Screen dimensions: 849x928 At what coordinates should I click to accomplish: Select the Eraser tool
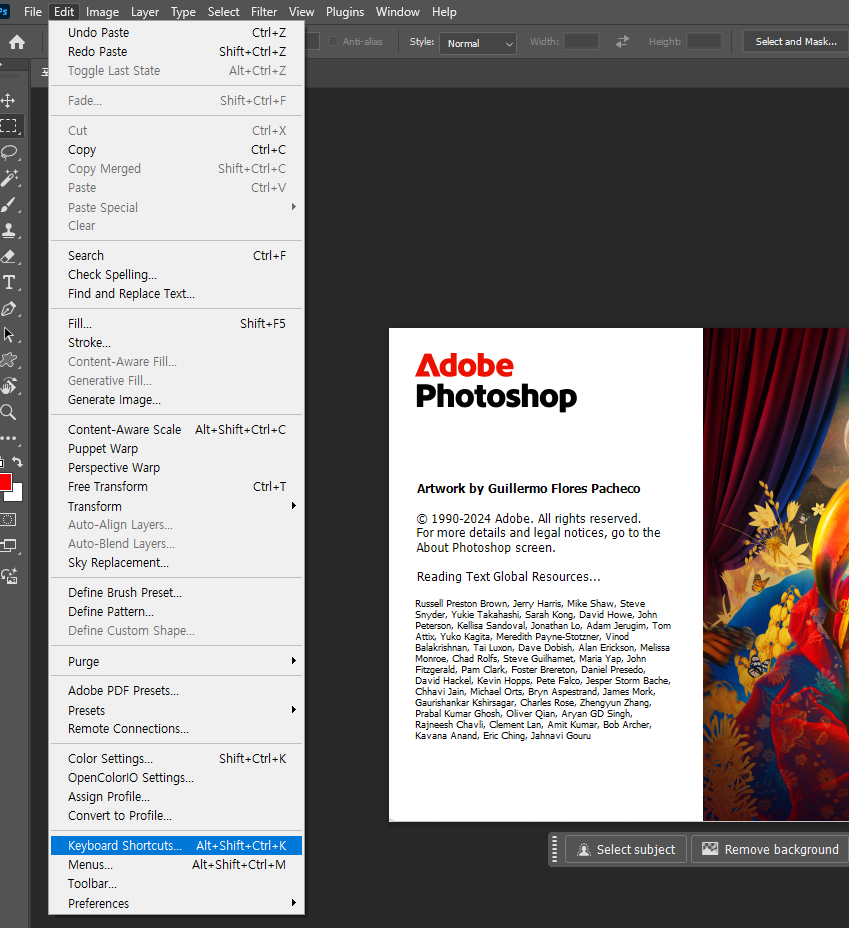(x=9, y=256)
